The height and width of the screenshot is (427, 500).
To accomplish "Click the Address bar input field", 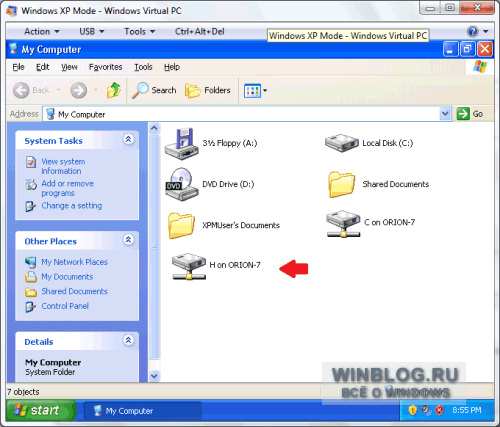I will point(241,114).
